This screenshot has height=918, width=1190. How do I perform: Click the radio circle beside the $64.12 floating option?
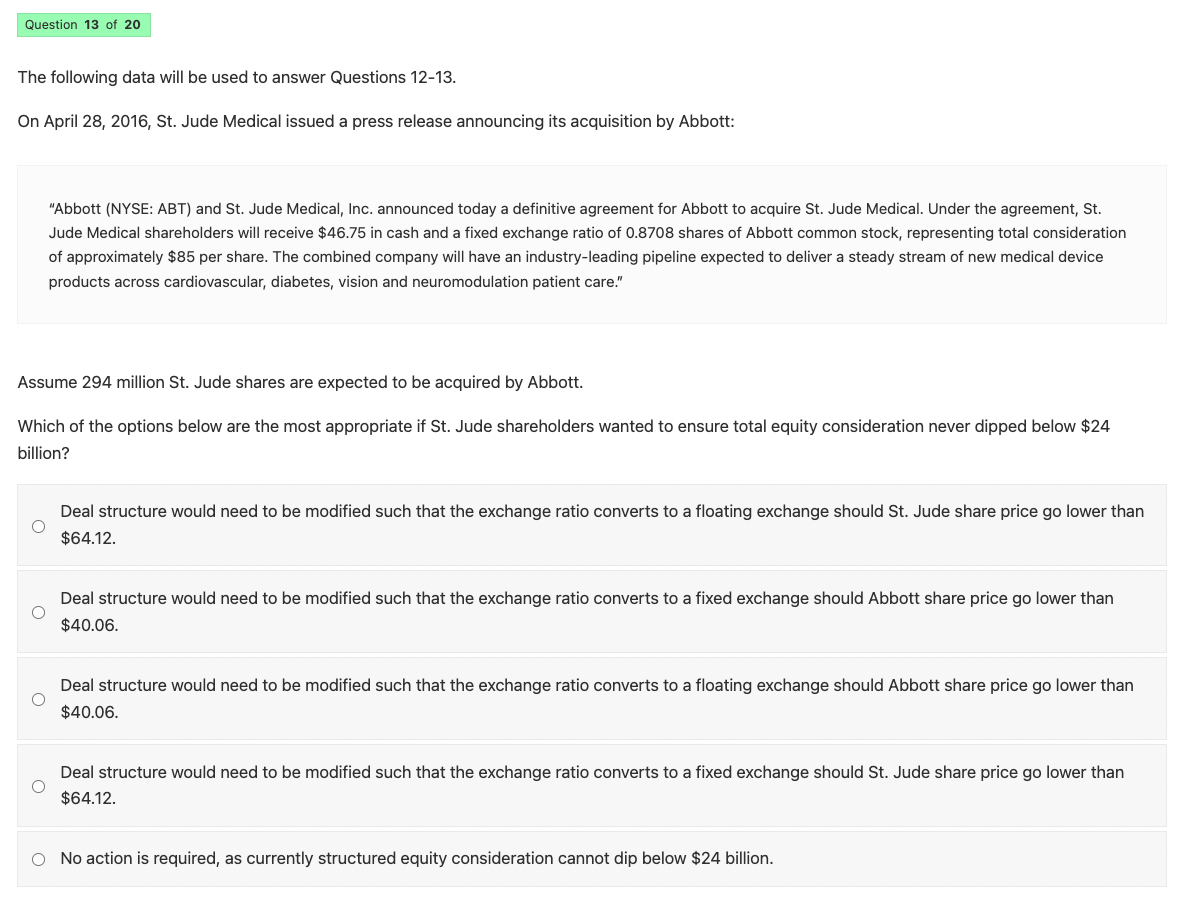(37, 525)
